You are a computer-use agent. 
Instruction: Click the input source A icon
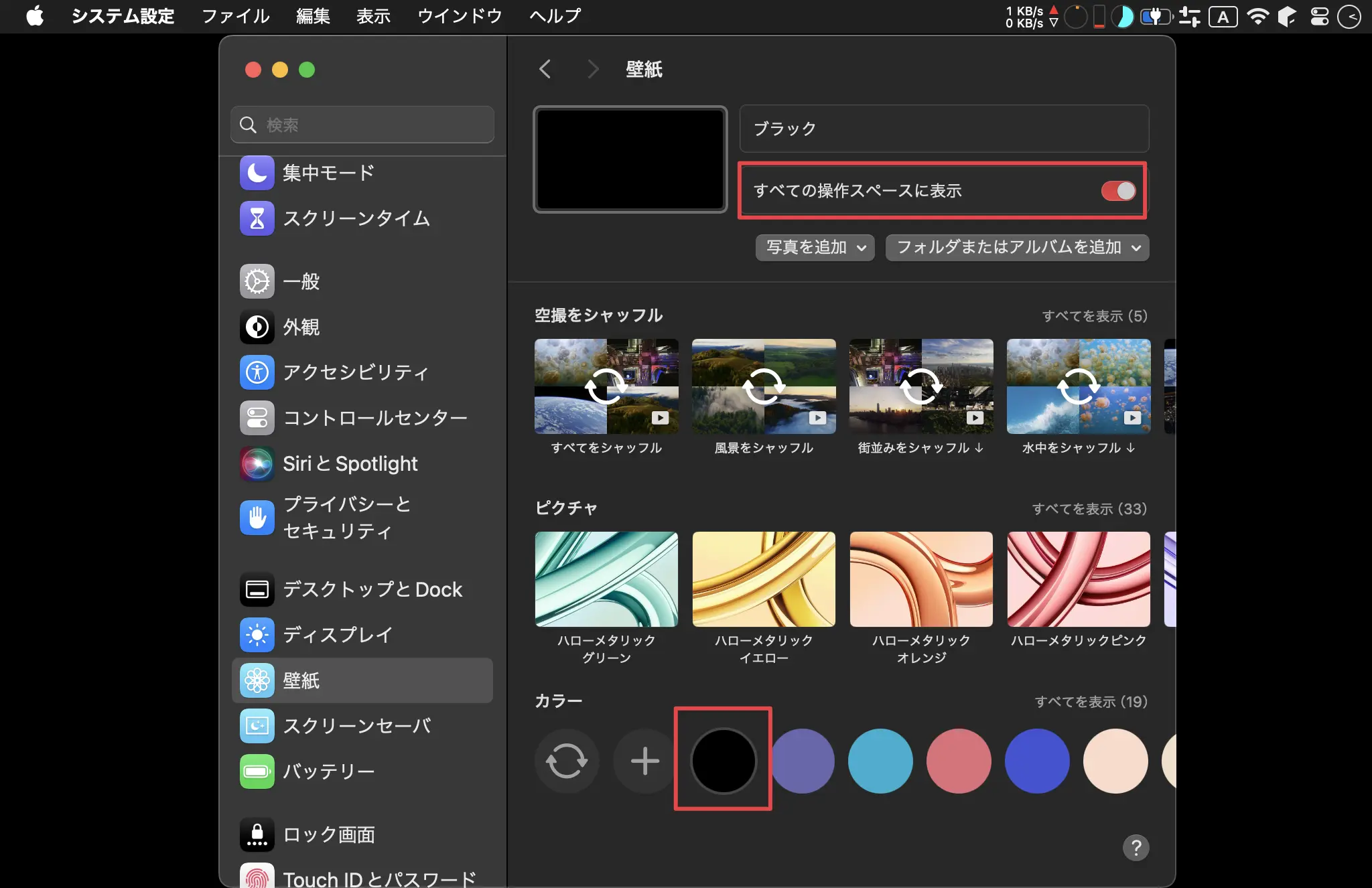pyautogui.click(x=1223, y=16)
